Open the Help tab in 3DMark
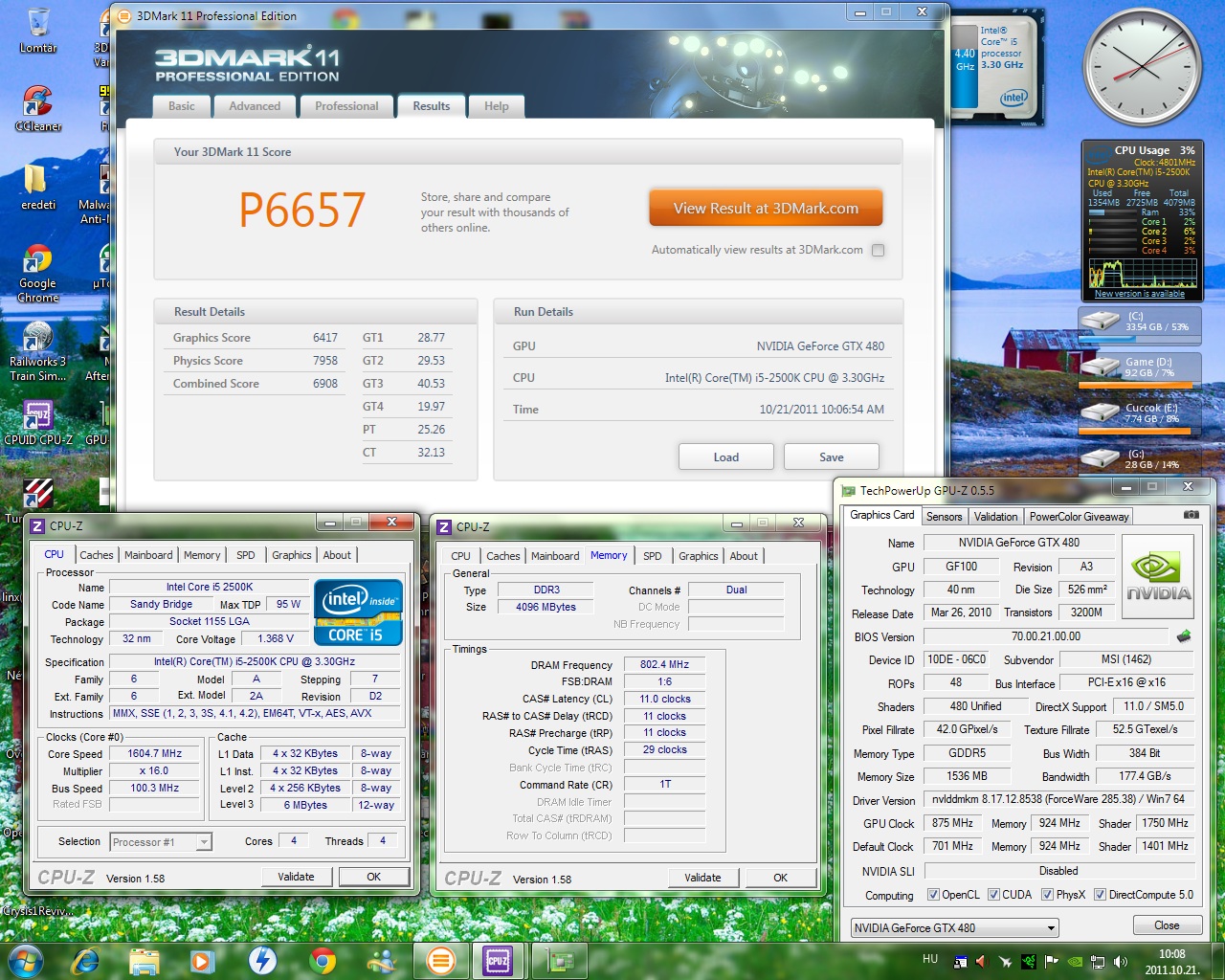The image size is (1225, 980). point(497,106)
